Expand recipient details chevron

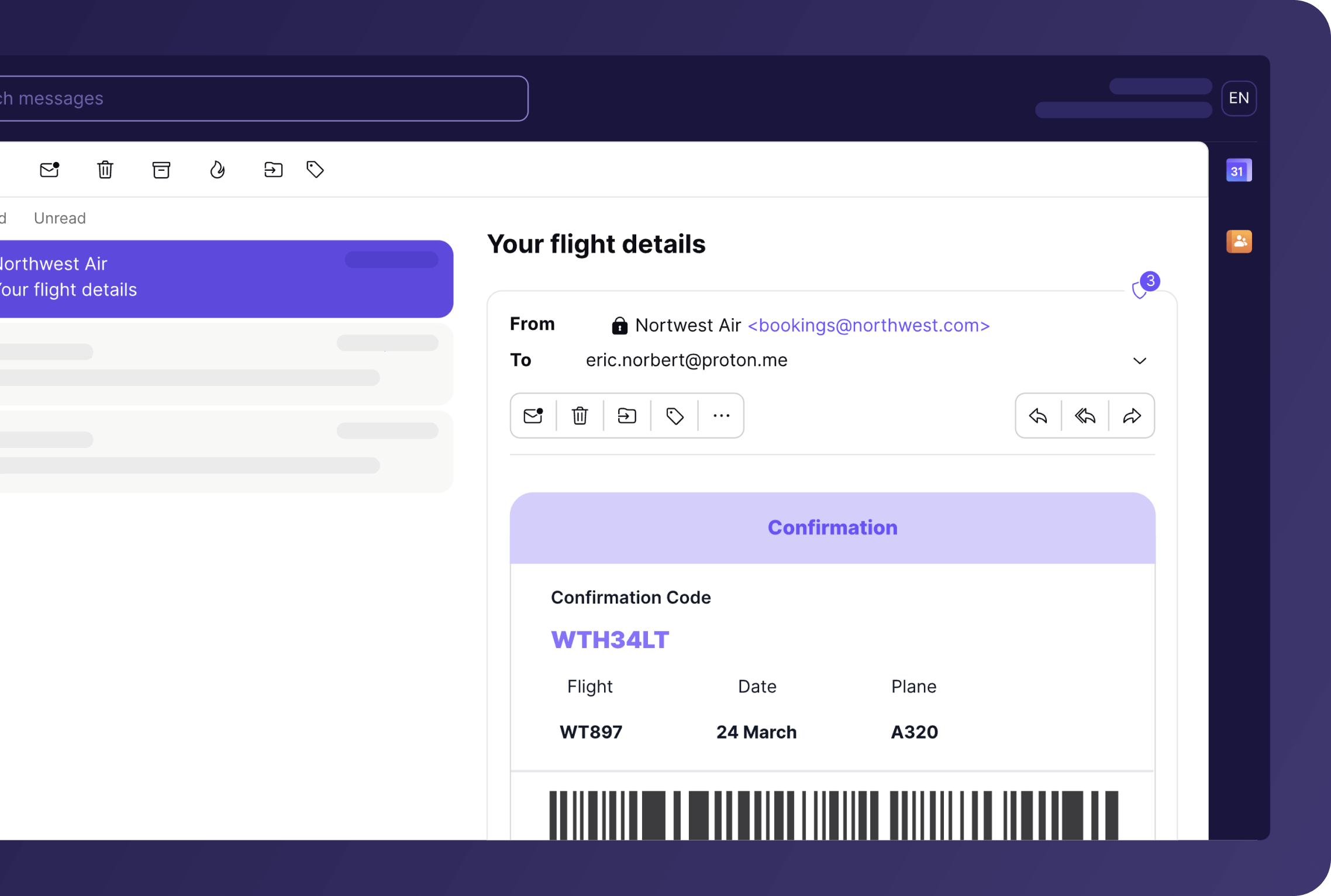pyautogui.click(x=1139, y=361)
